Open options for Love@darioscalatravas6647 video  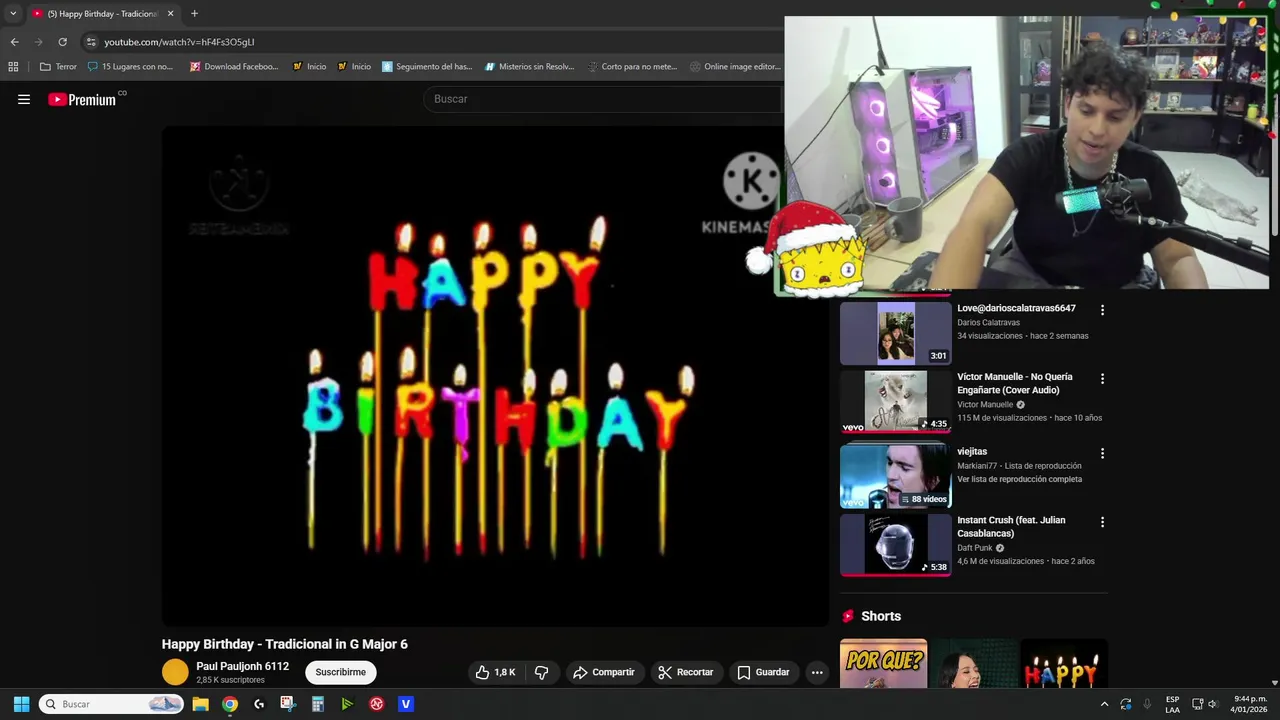[1102, 310]
